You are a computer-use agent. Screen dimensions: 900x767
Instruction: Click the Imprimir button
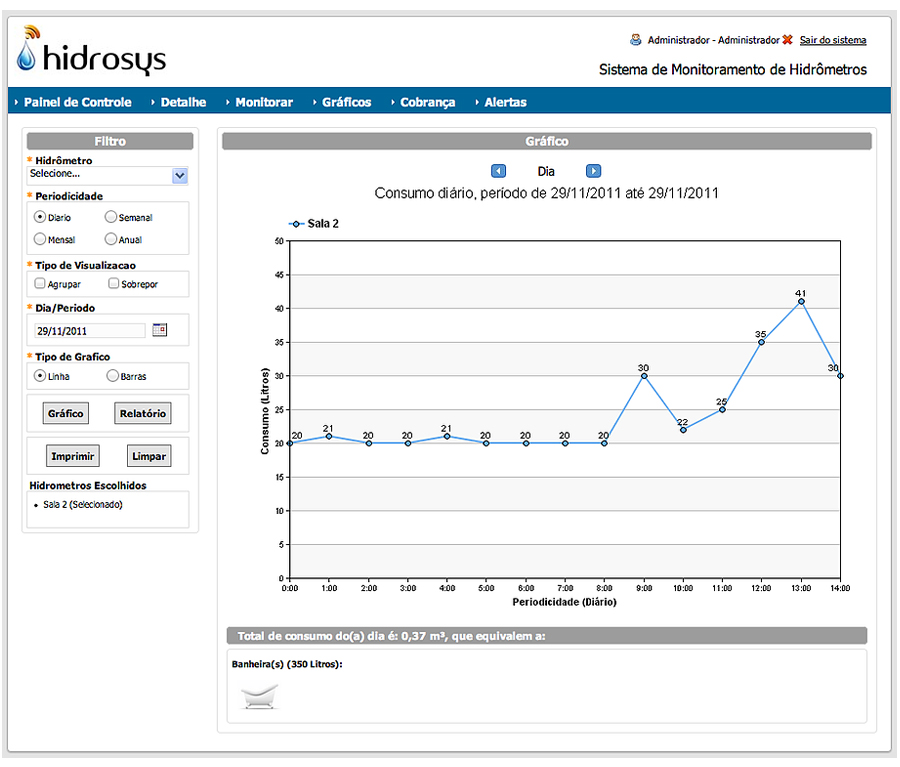coord(72,456)
